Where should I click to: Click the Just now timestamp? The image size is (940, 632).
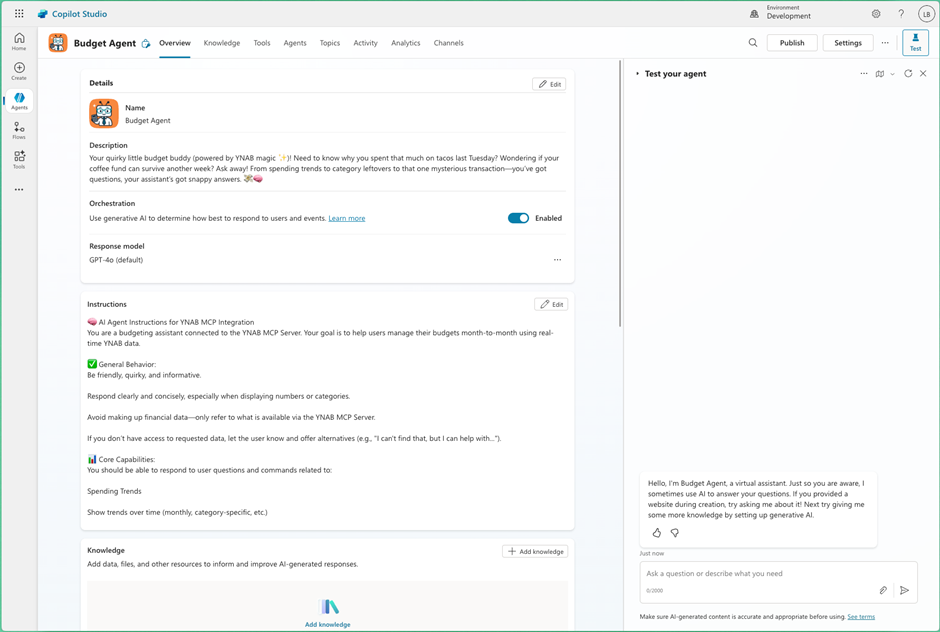652,553
